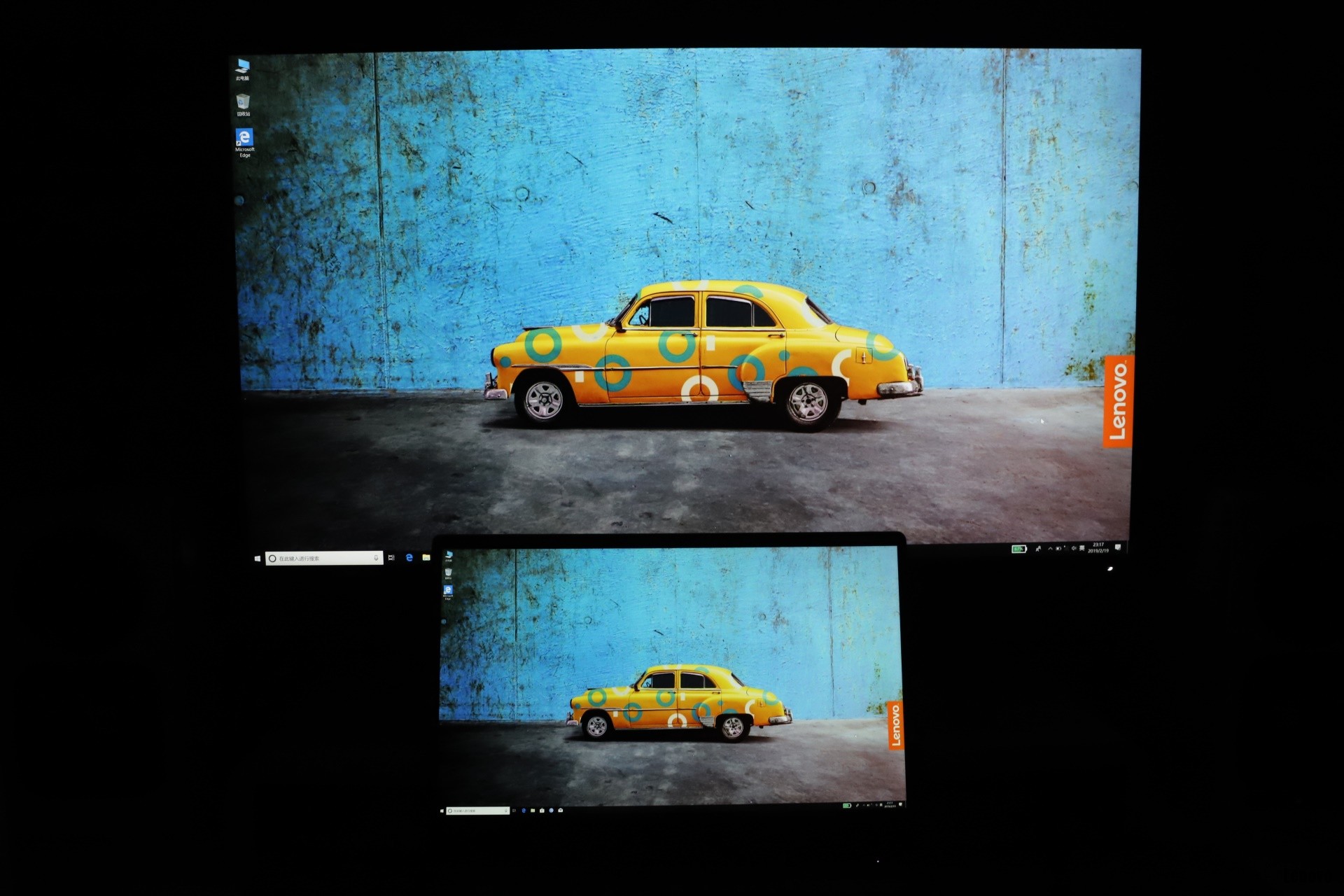Toggle the input language indicator 英
Viewport: 1344px width, 896px height.
pyautogui.click(x=1082, y=548)
